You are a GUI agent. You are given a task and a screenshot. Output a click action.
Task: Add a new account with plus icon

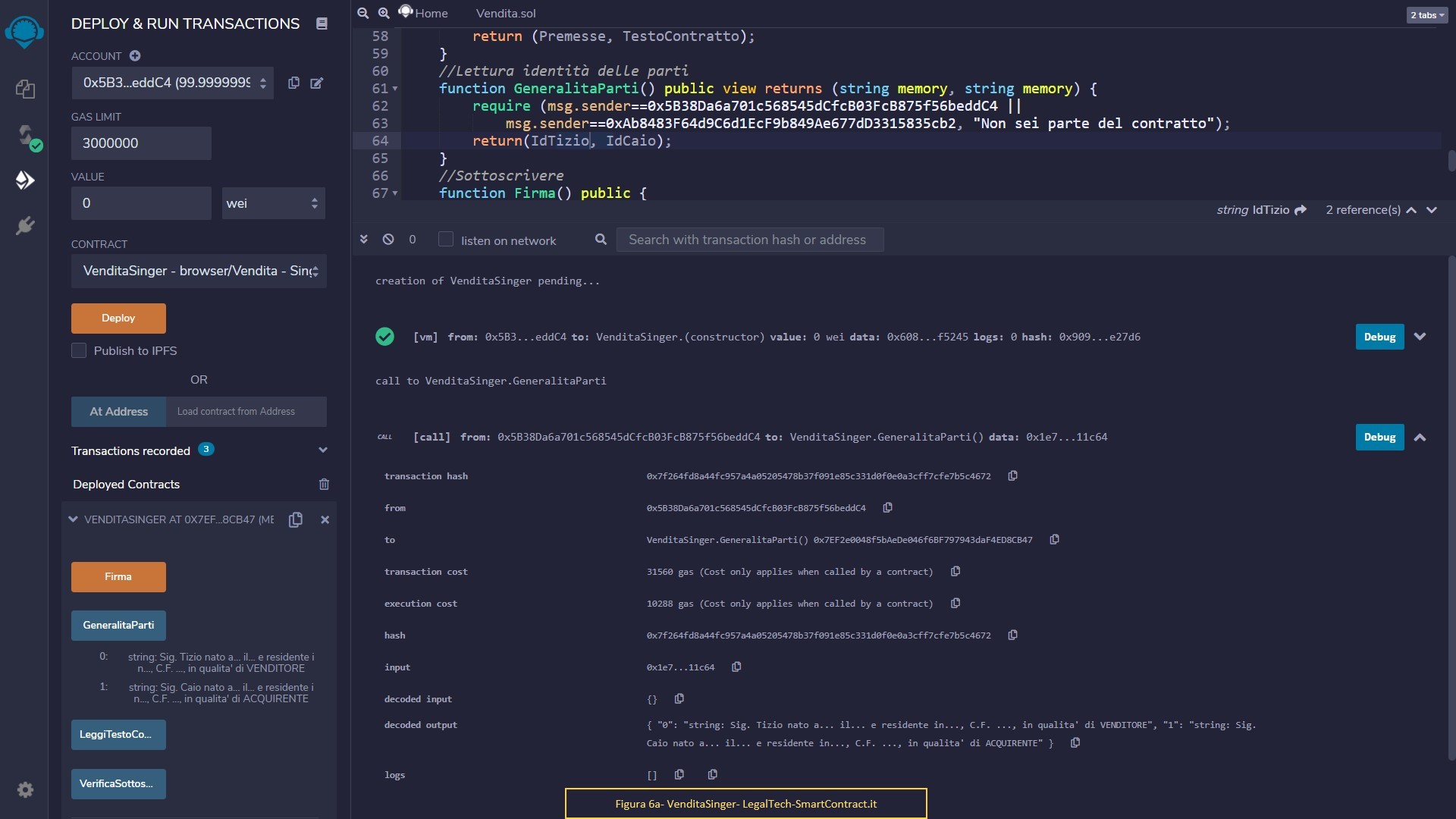pyautogui.click(x=135, y=55)
